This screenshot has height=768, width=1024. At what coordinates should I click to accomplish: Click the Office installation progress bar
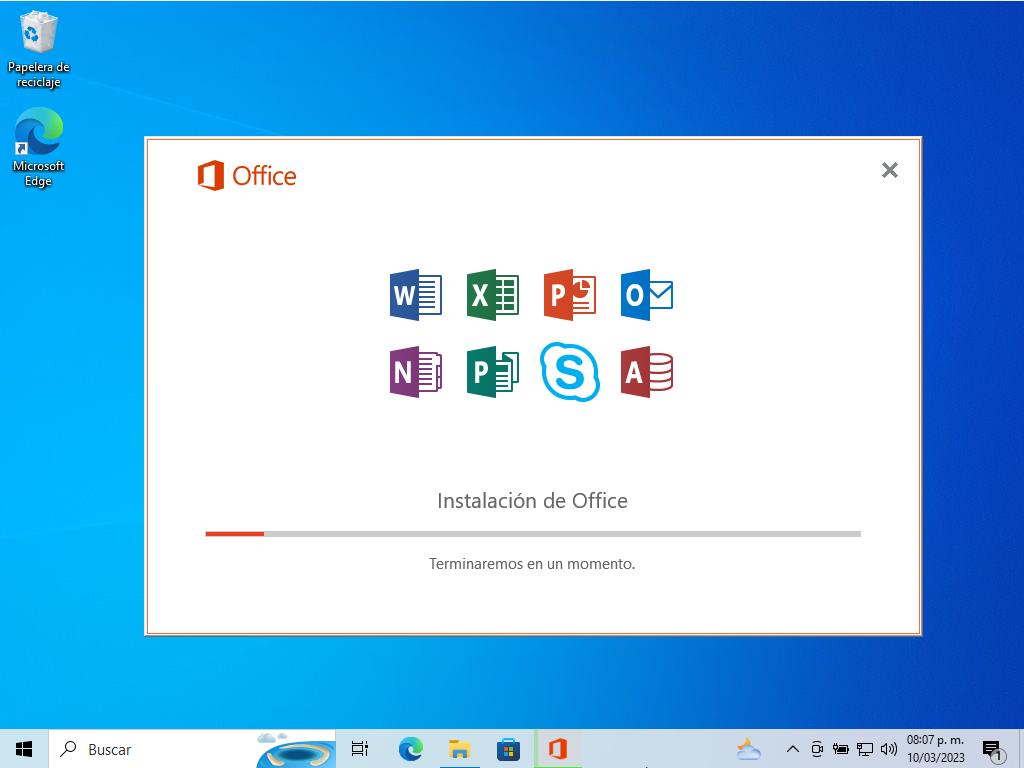(x=532, y=534)
